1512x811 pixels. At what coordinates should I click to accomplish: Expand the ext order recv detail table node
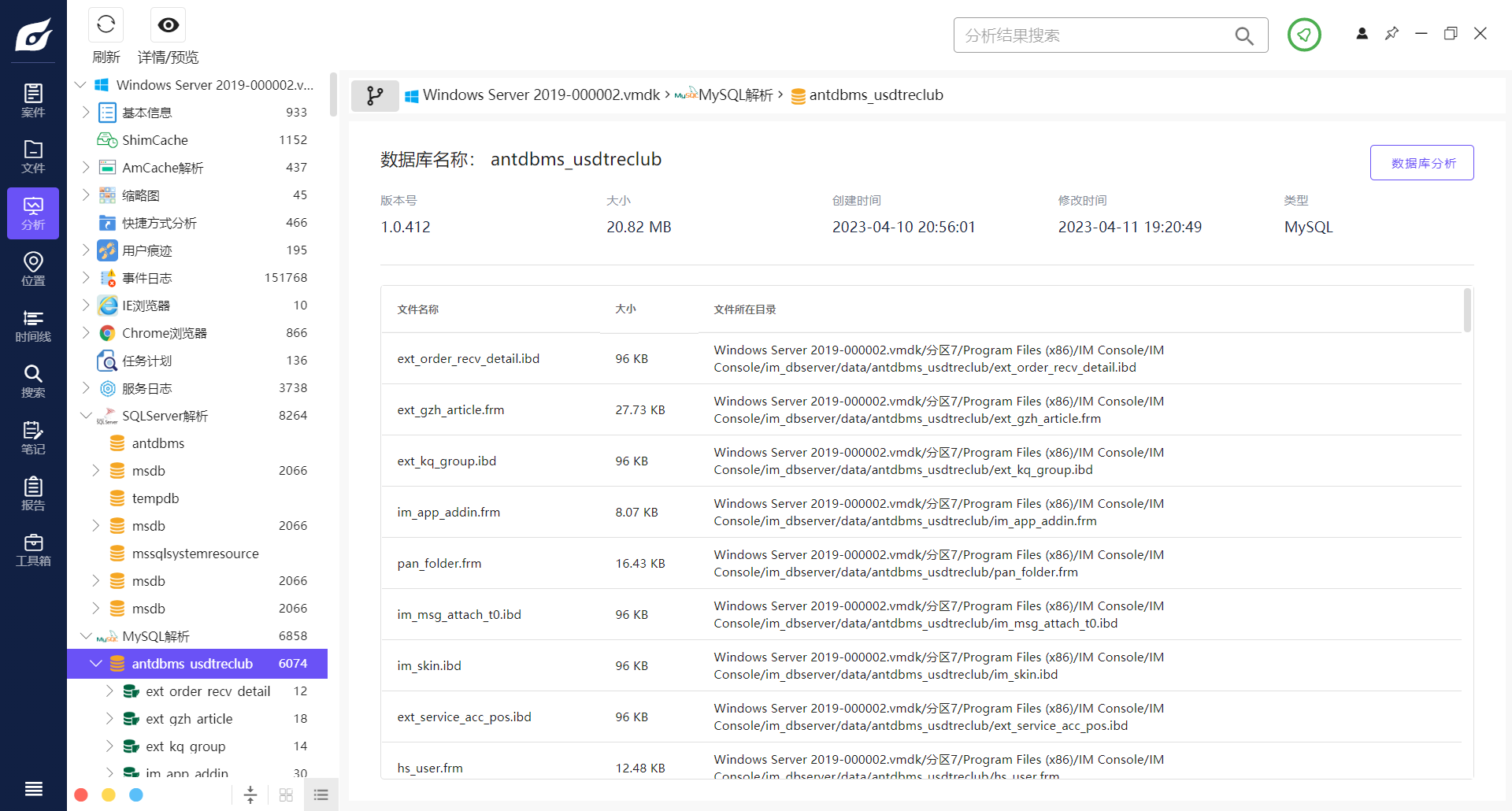point(110,691)
